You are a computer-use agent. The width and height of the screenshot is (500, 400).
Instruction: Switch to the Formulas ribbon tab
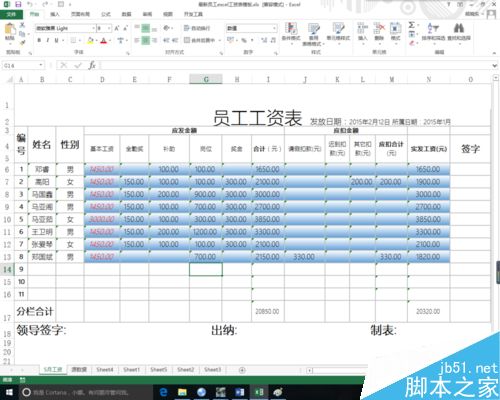[106, 14]
